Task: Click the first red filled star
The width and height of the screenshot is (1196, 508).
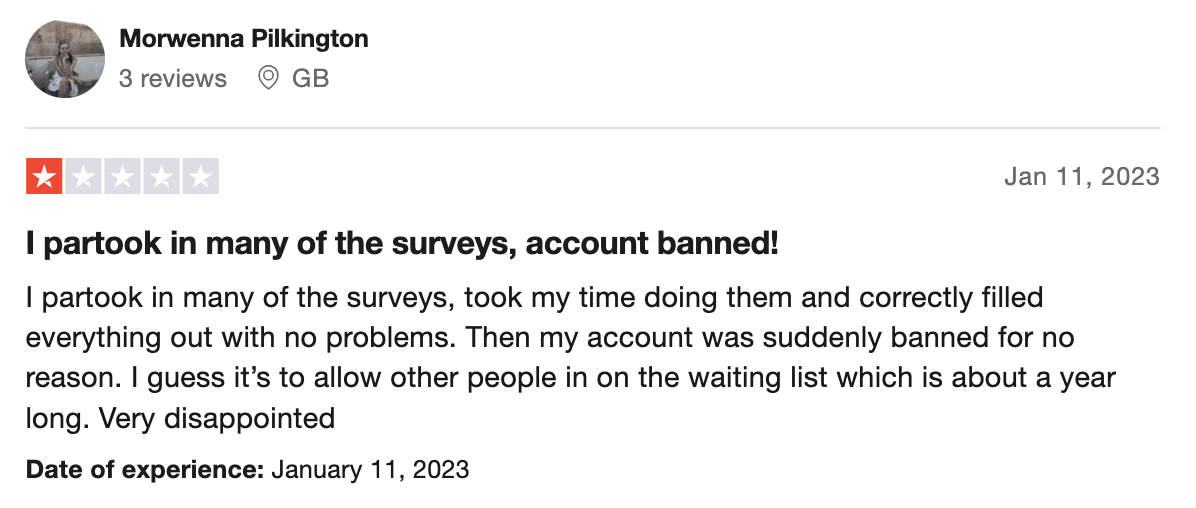Action: 44,176
